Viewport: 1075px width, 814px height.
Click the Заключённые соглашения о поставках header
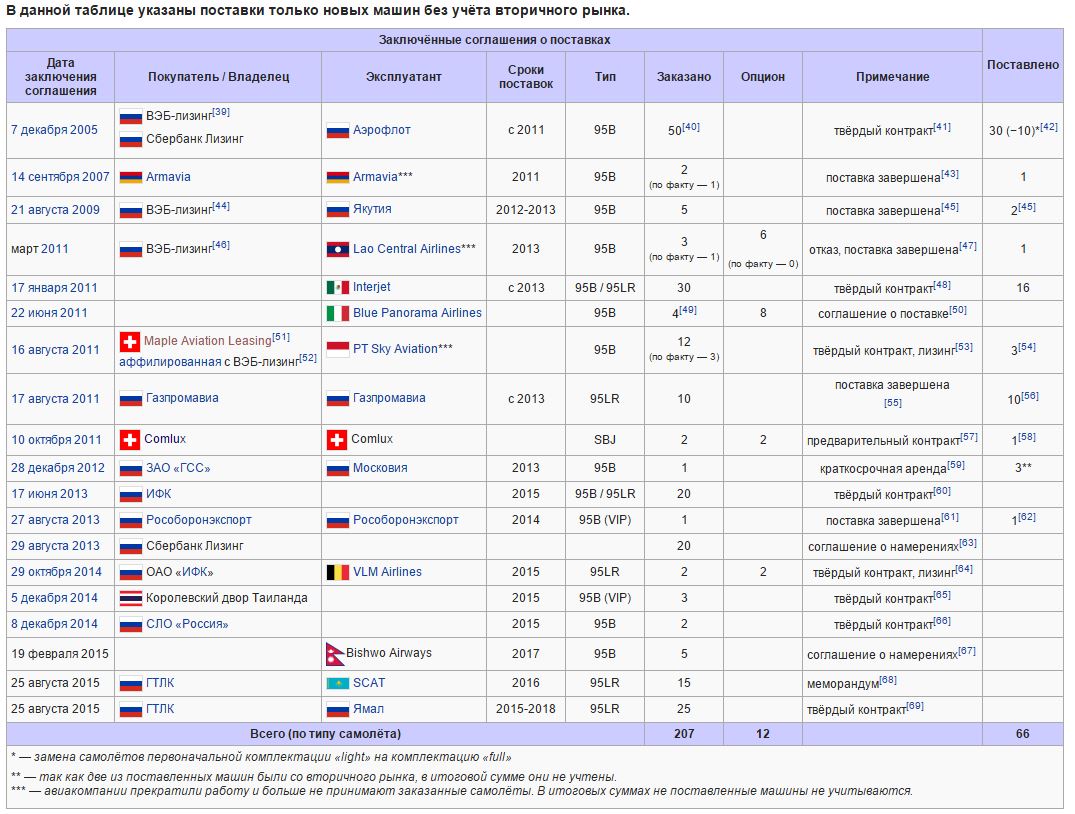[x=494, y=40]
